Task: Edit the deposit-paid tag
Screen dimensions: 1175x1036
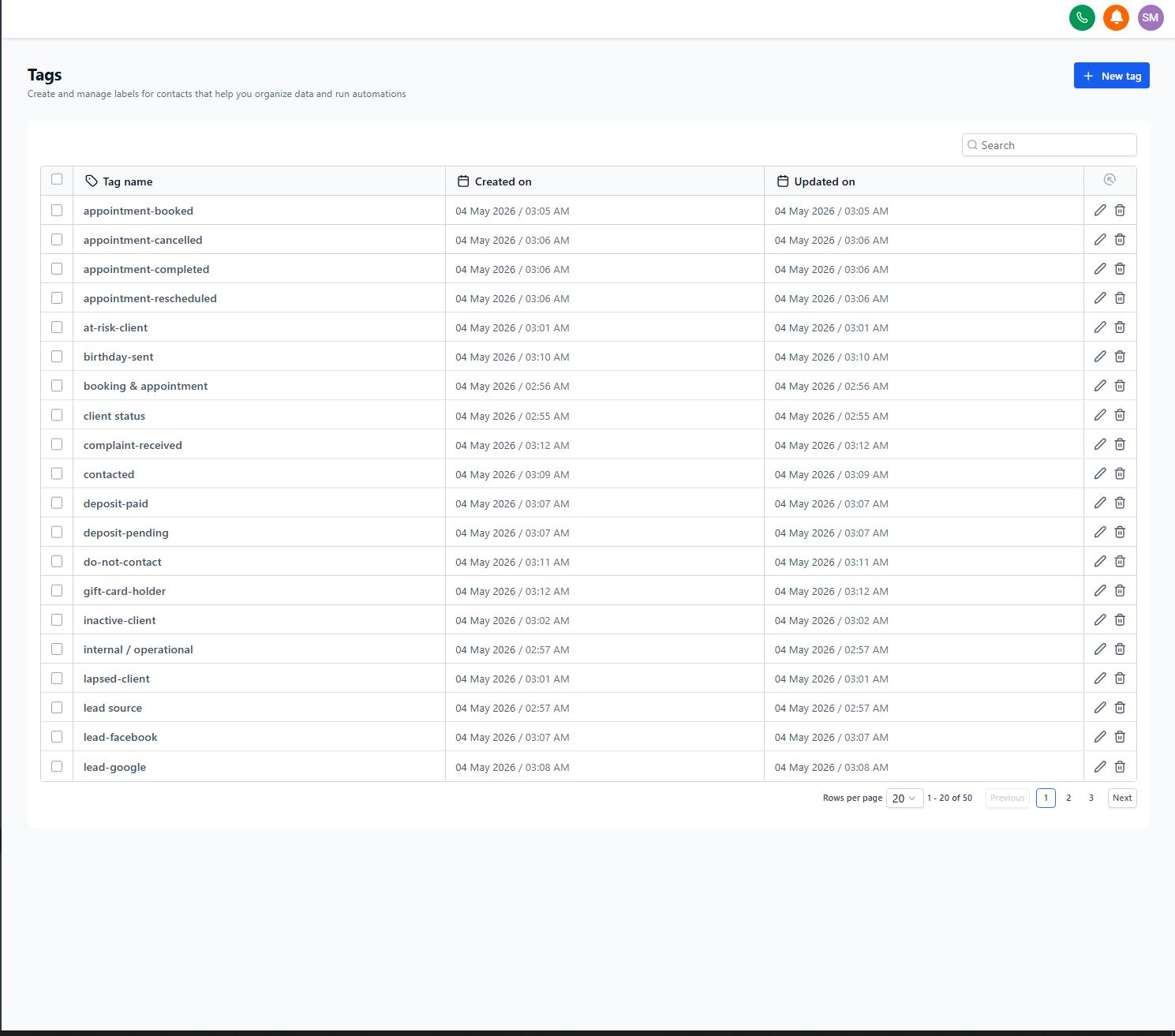Action: (1100, 503)
